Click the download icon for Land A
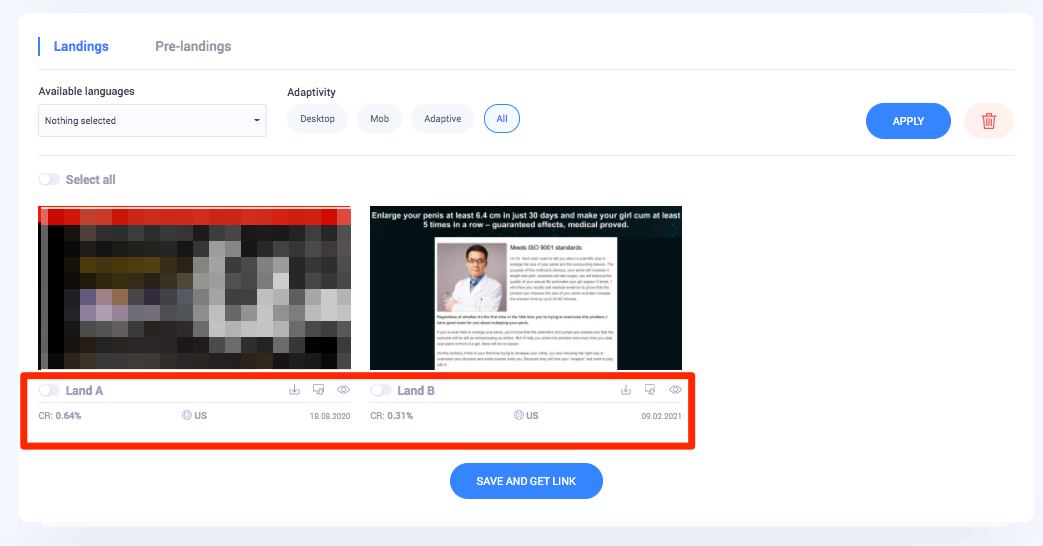Screen dimensions: 1043x546 click(294, 390)
